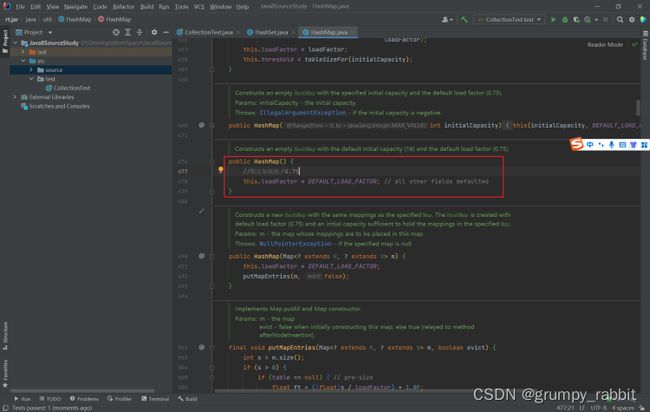Viewport: 650px width, 412px height.
Task: Click the red HashMap method breadcrumb
Action: tap(114, 19)
